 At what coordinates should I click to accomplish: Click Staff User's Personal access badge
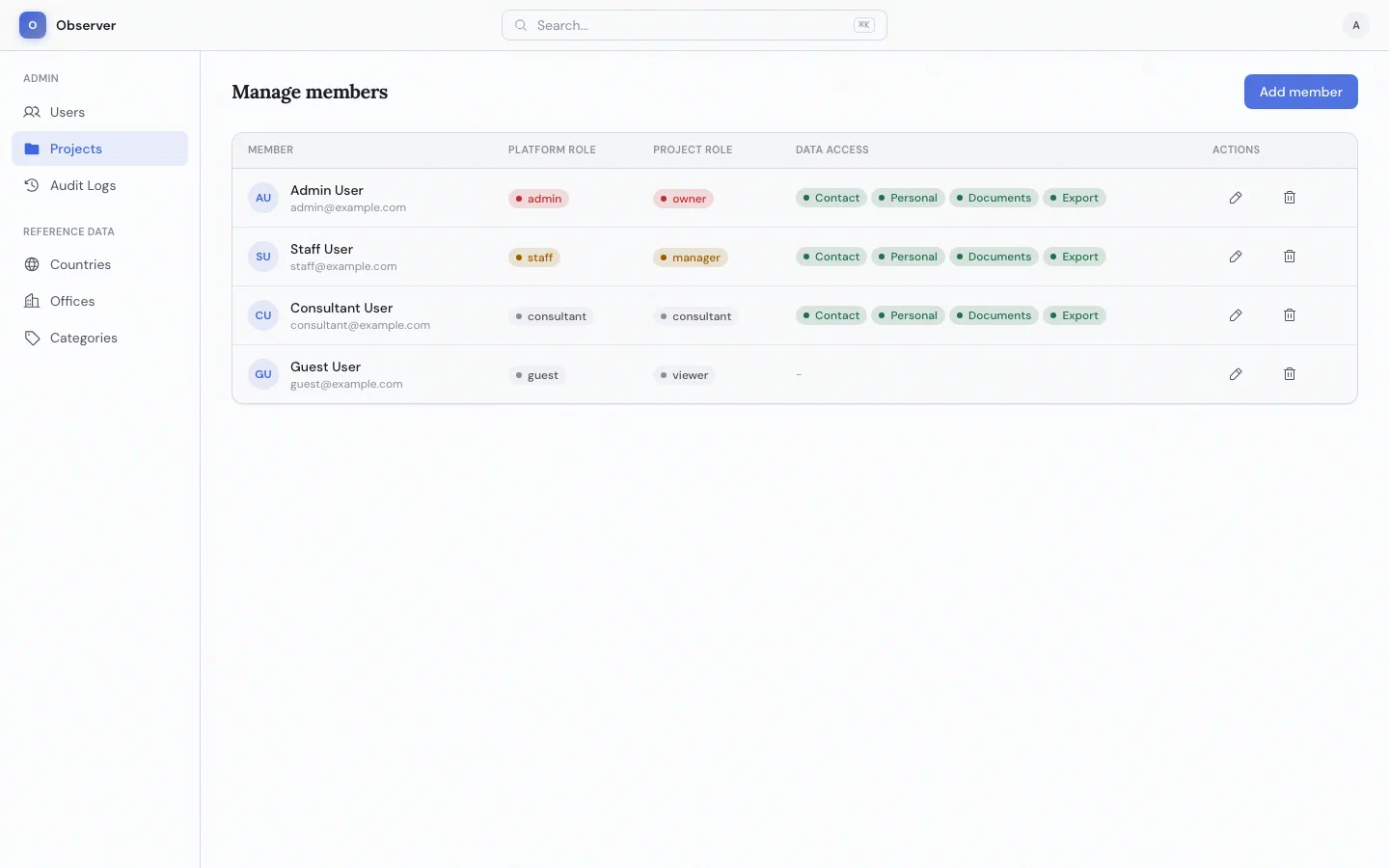[908, 257]
